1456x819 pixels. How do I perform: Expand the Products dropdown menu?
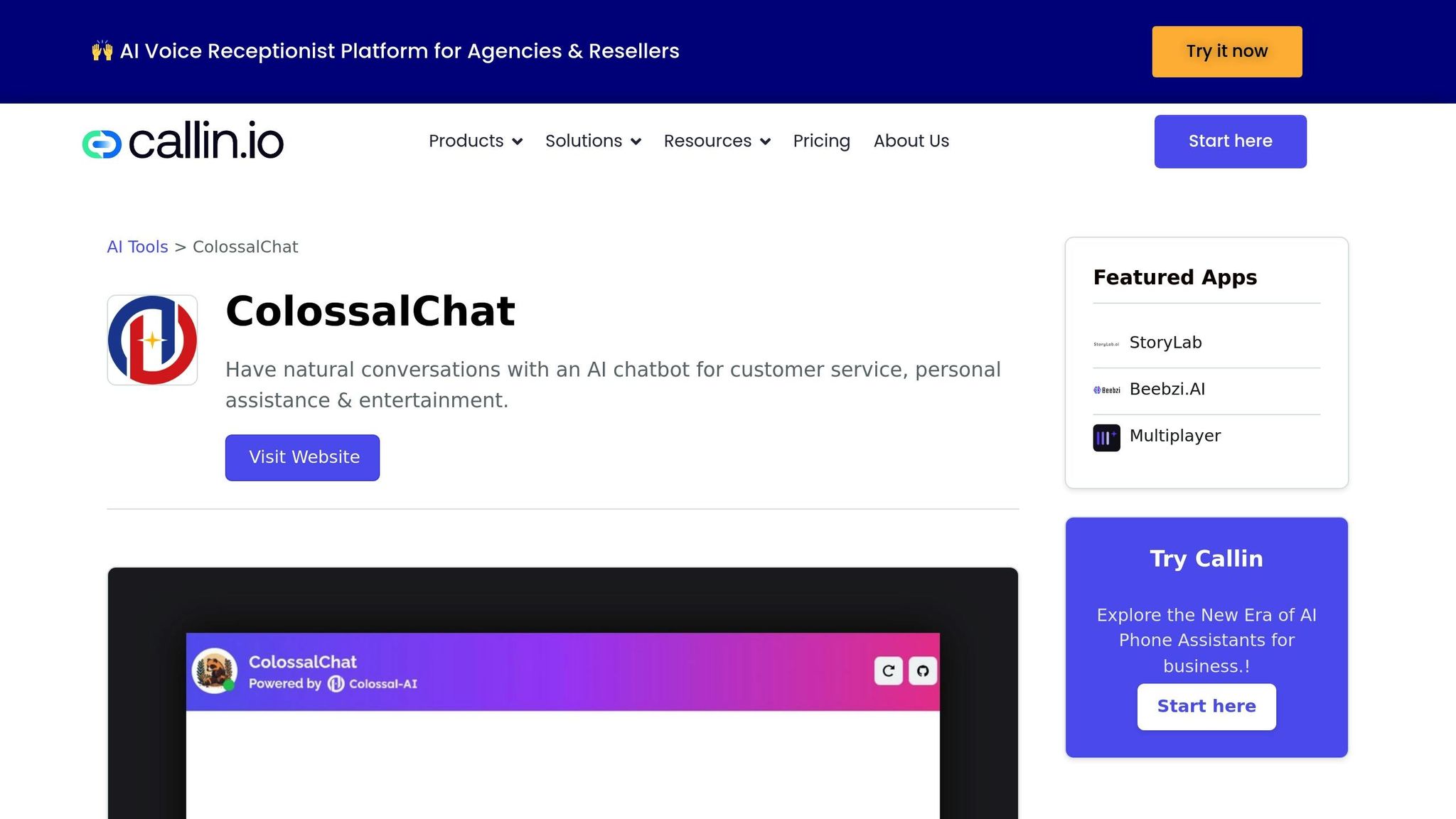click(x=475, y=141)
